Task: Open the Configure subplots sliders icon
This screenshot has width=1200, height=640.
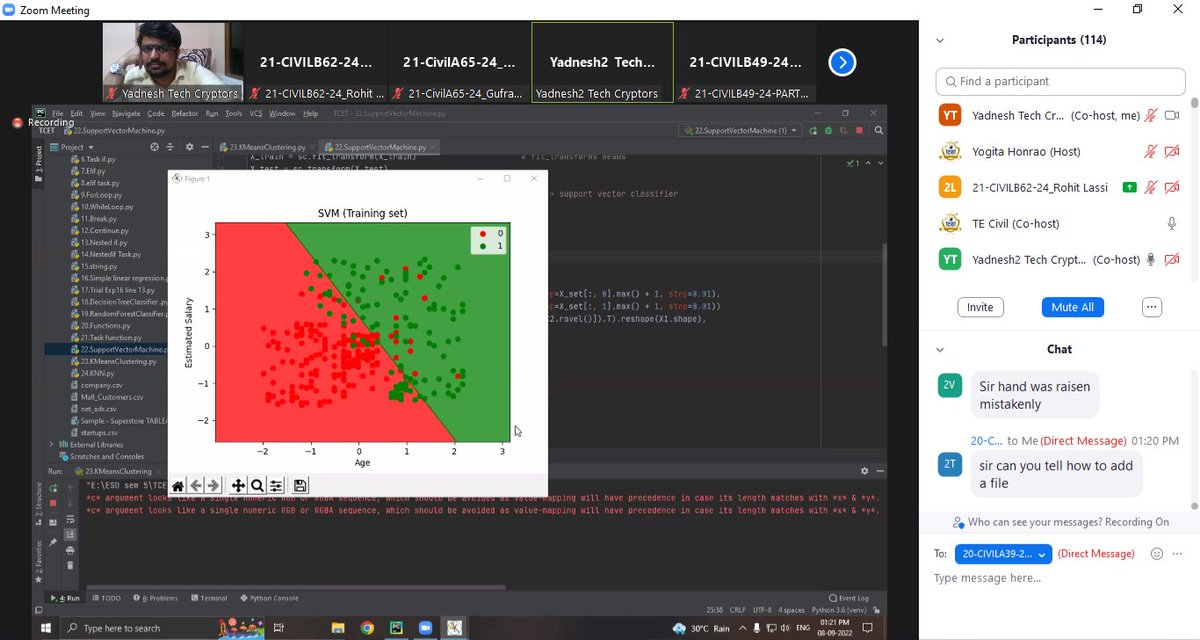Action: [x=275, y=486]
